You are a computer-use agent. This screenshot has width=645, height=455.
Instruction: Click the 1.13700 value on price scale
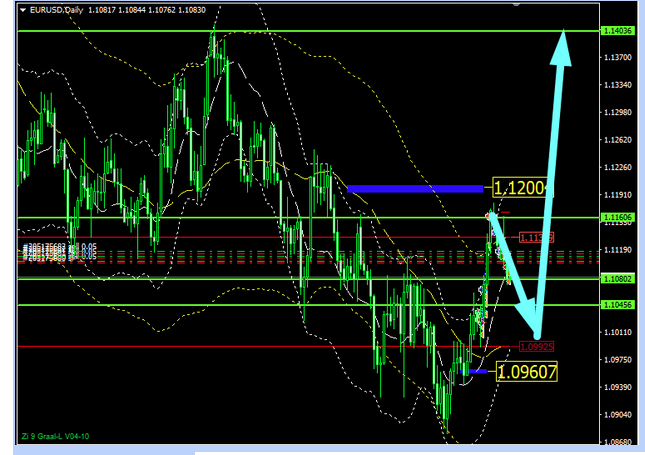point(619,58)
